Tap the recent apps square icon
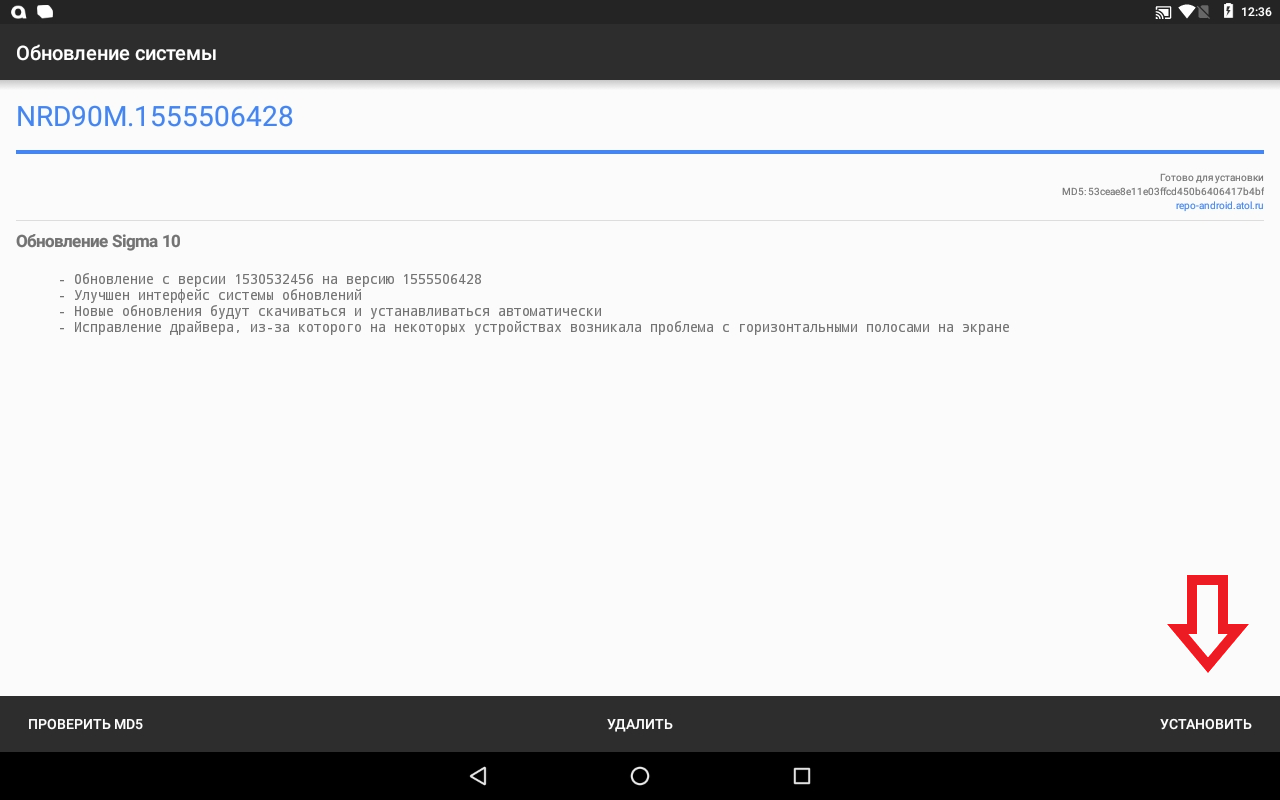This screenshot has height=800, width=1280. tap(801, 775)
